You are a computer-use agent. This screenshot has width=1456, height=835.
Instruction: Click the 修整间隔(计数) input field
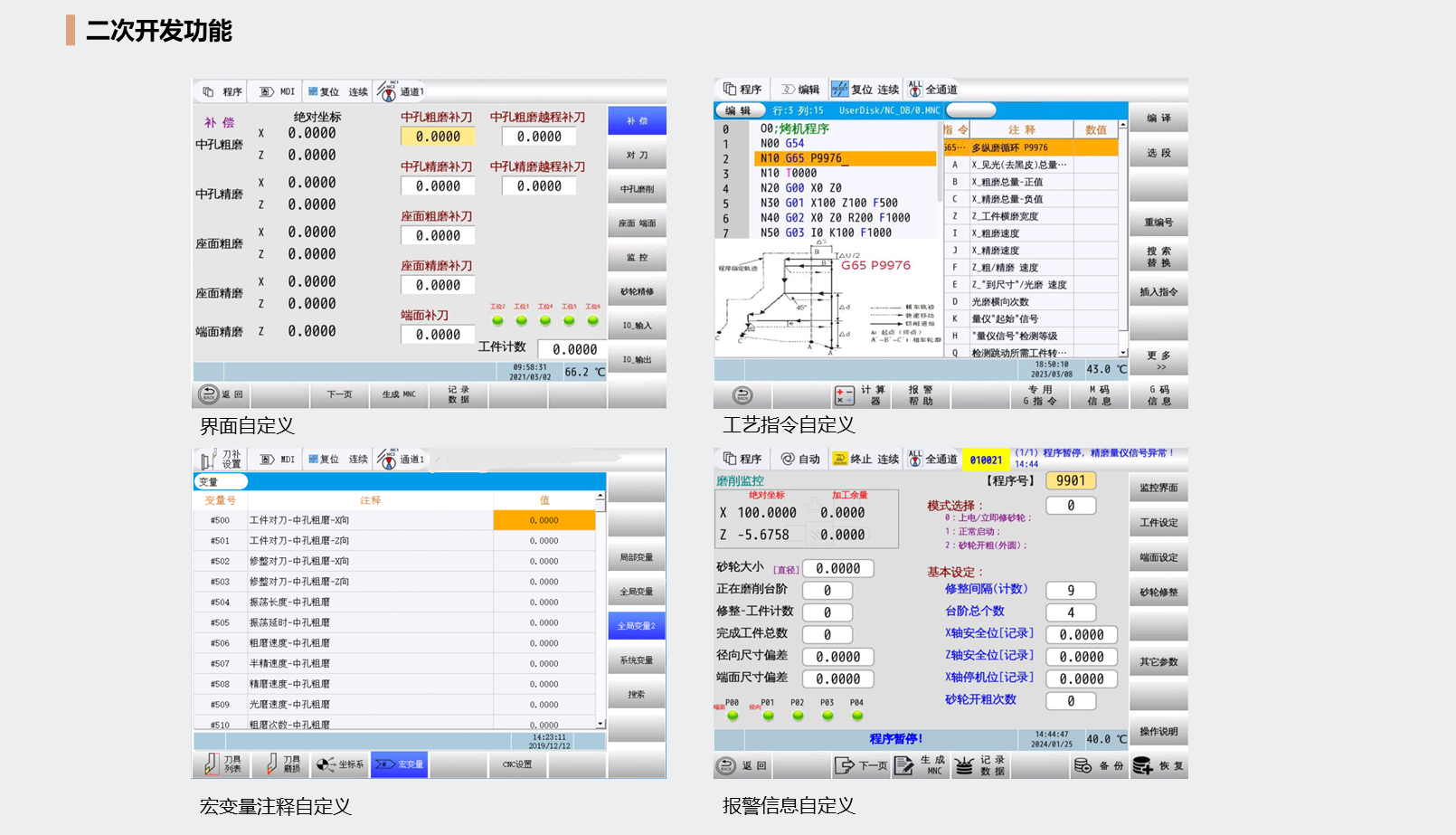point(1070,590)
